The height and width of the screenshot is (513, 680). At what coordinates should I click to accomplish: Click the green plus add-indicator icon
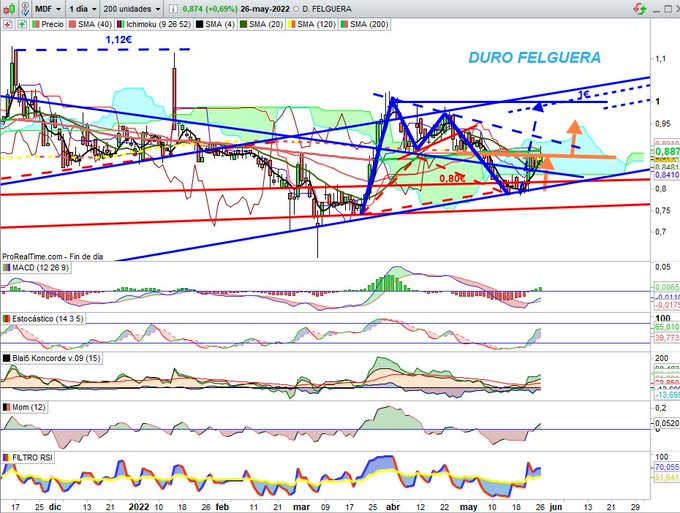point(21,25)
